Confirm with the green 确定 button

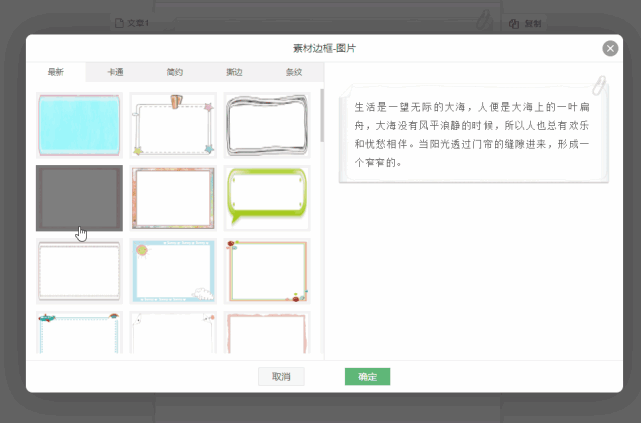pos(368,376)
